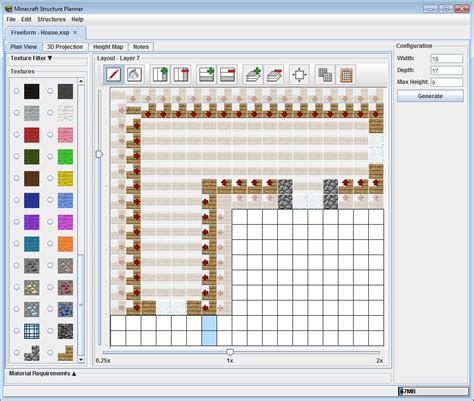Viewport: 474px width, 401px height.
Task: Select radio button for dark green wool
Action: [17, 156]
